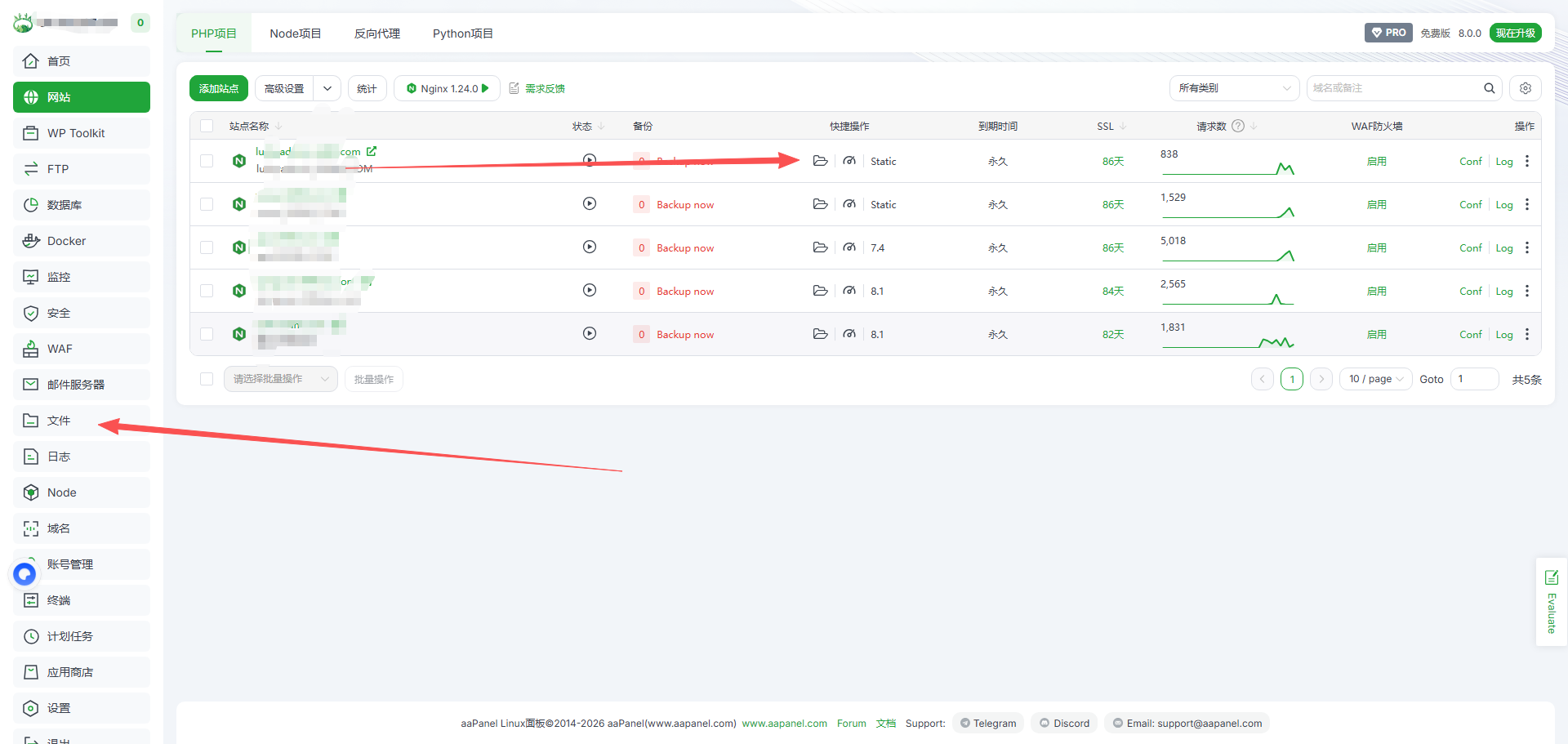Screen dimensions: 1568x744
Task: Open the 10 / page size dropdown
Action: click(x=1375, y=379)
